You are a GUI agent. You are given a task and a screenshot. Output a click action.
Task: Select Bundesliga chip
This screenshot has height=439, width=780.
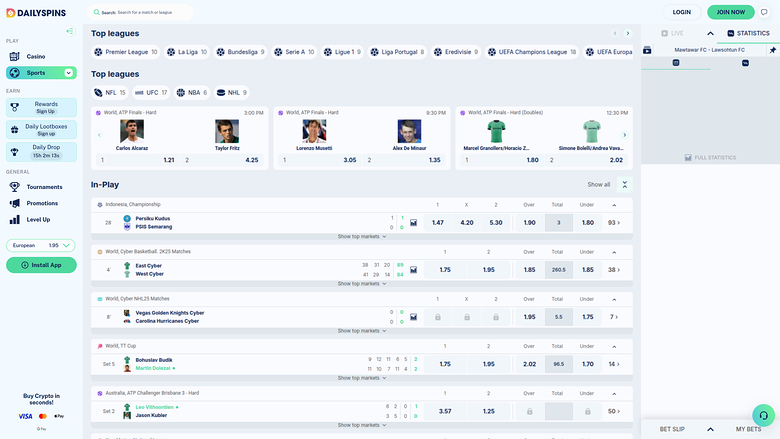pyautogui.click(x=241, y=52)
